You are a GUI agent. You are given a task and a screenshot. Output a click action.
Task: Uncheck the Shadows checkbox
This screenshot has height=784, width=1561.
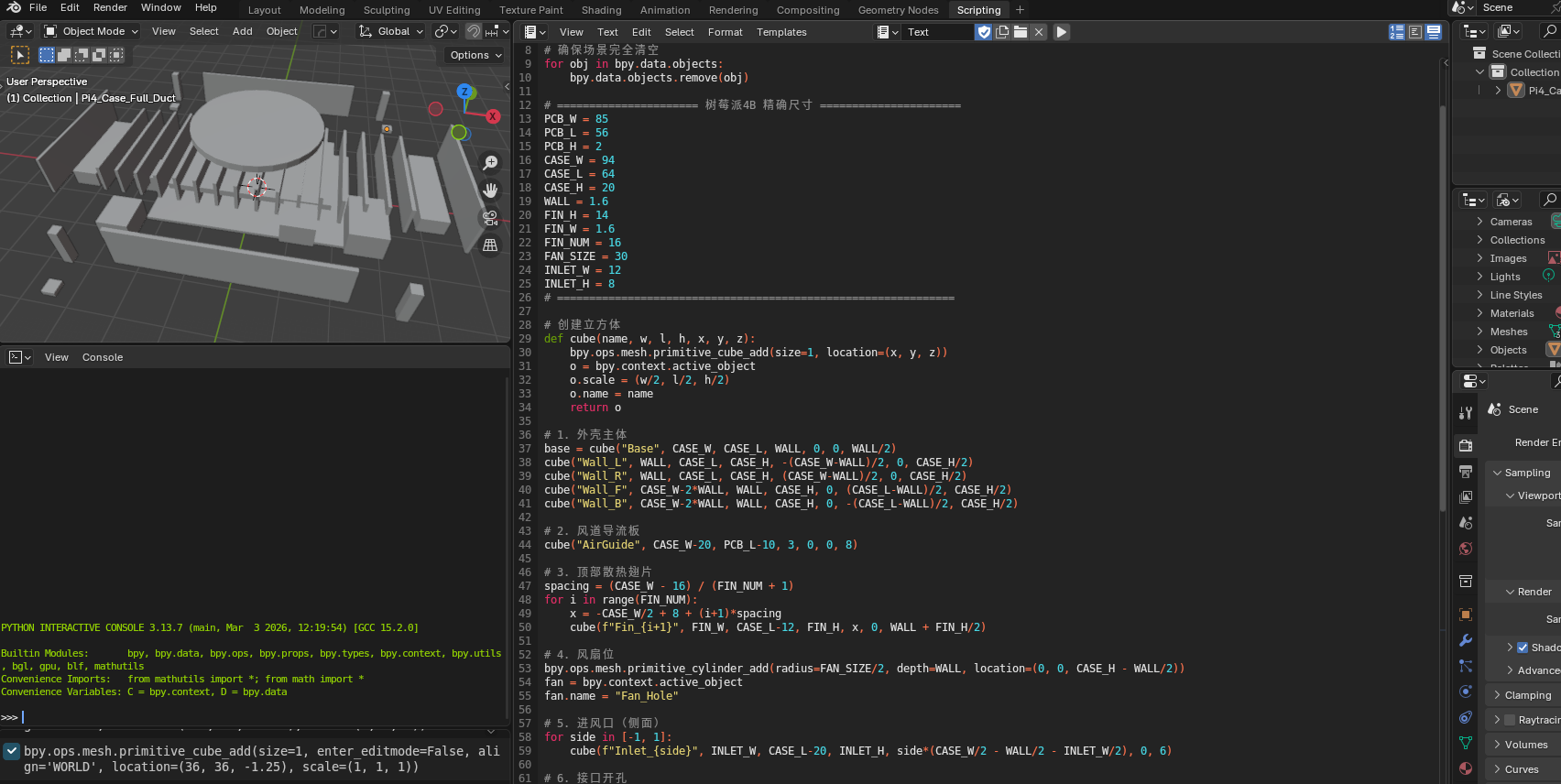pos(1523,648)
